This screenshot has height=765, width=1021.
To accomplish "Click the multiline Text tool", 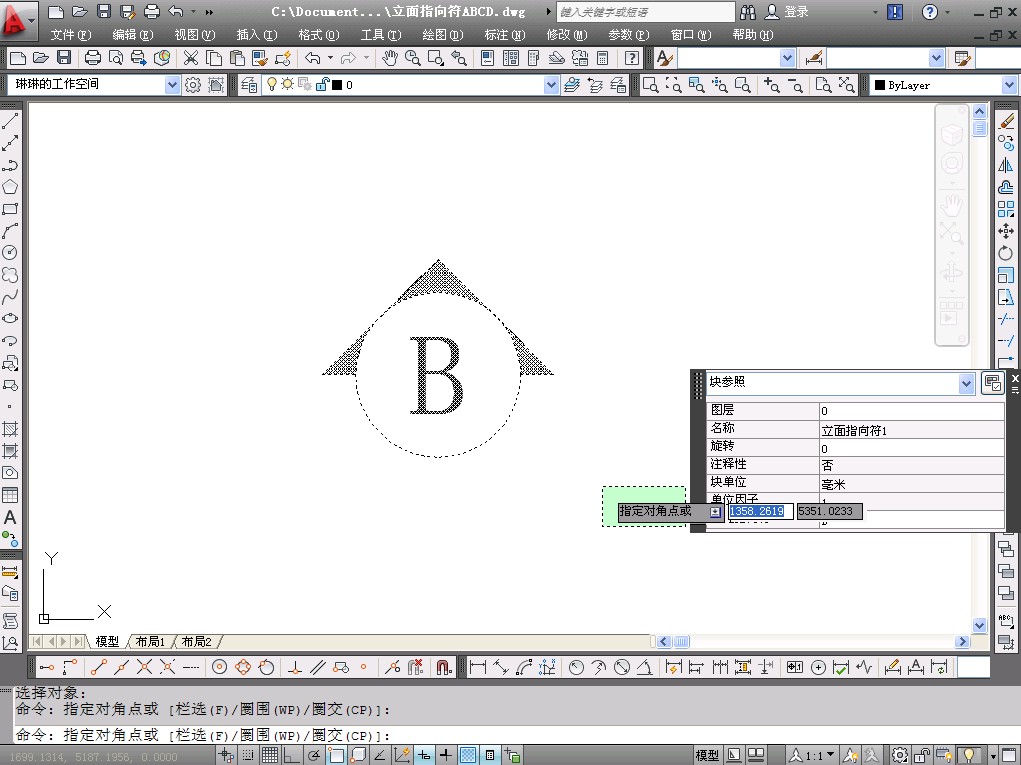I will (x=10, y=517).
